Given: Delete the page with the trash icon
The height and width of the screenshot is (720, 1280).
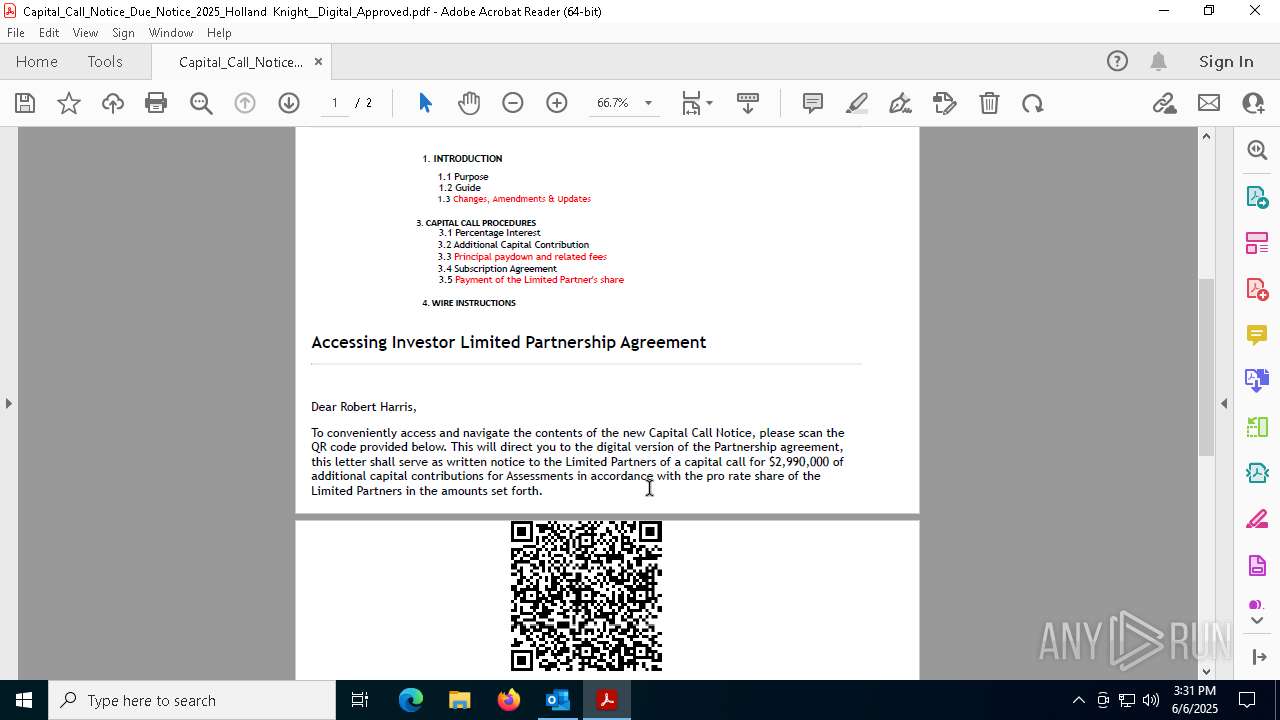Looking at the screenshot, I should click(989, 103).
